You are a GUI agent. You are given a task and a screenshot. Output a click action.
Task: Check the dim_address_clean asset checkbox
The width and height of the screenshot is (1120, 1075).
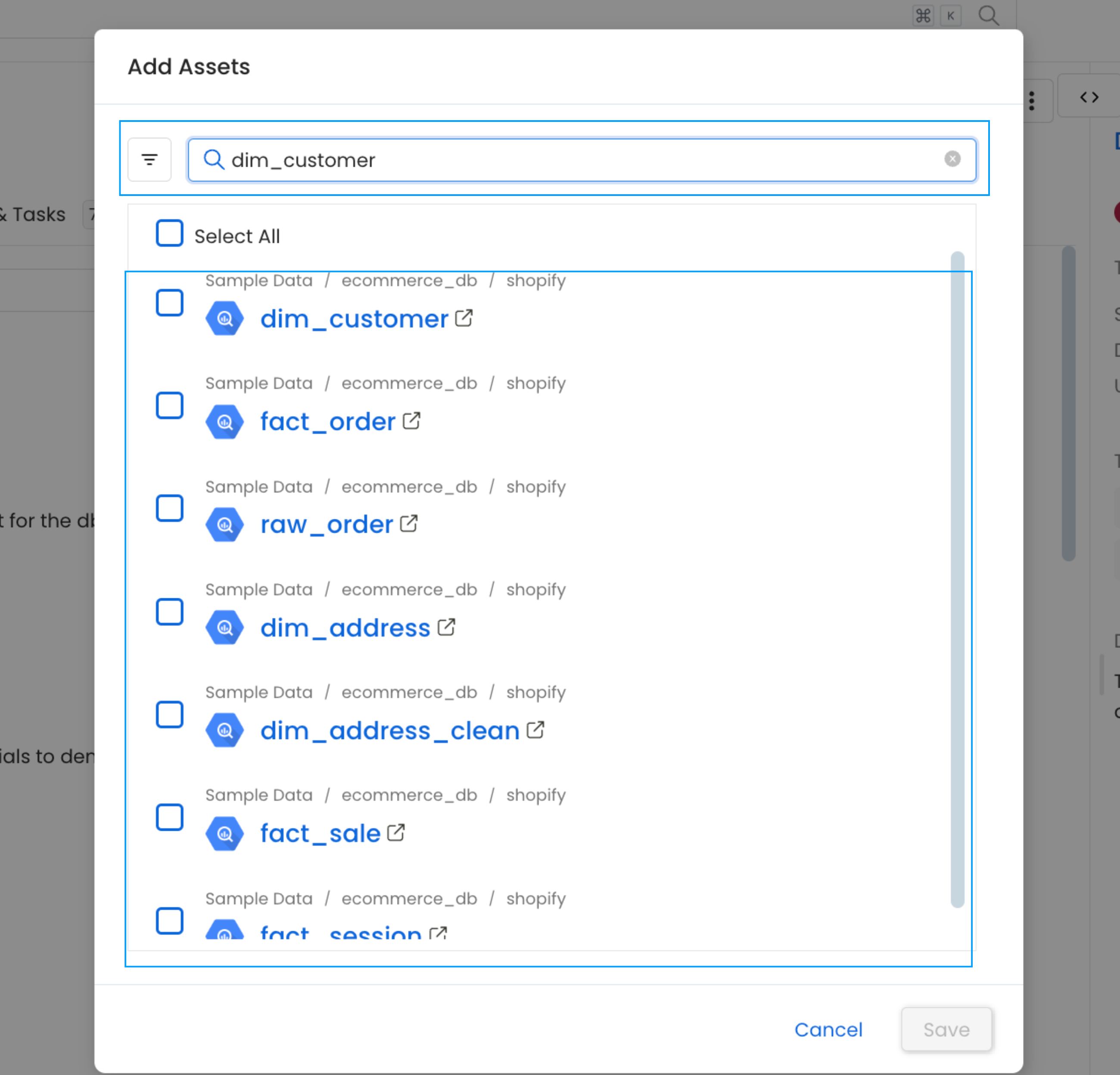[169, 714]
